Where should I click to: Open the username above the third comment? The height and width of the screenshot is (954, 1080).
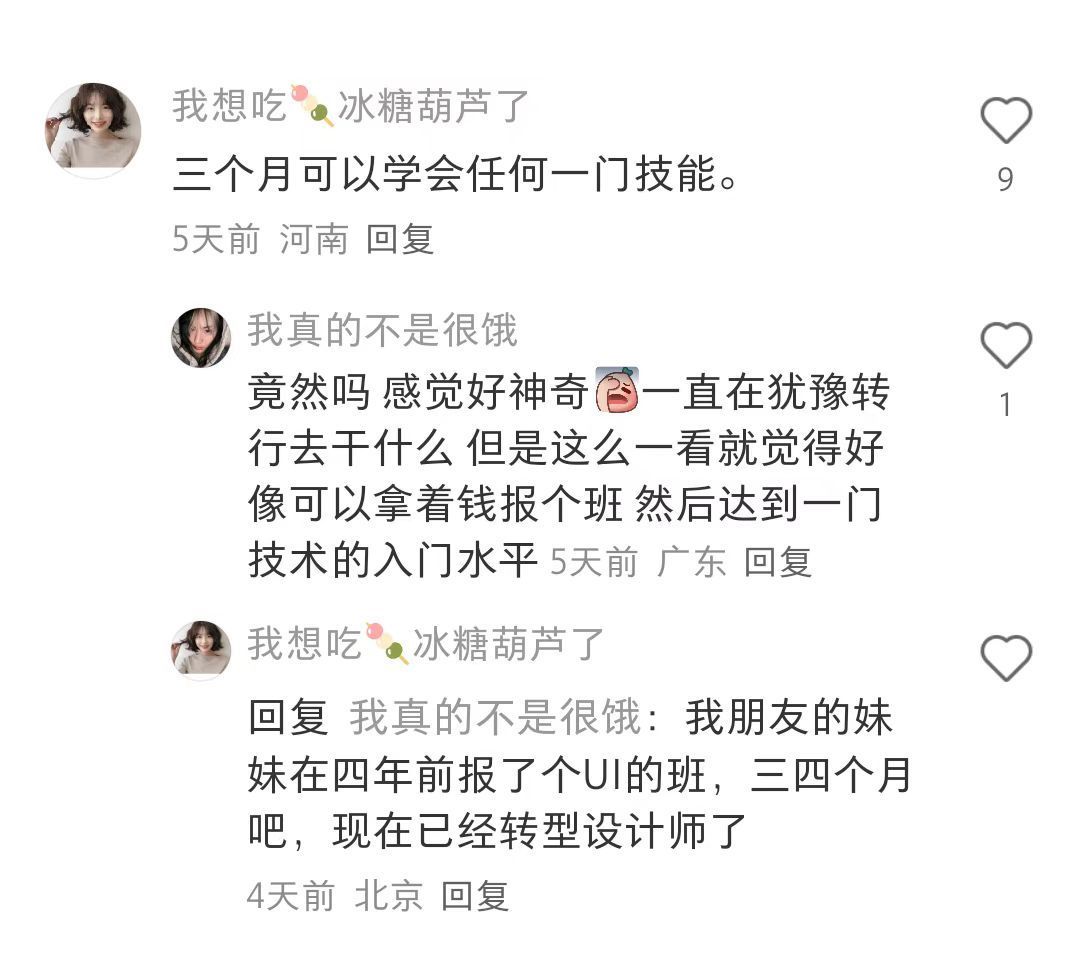pyautogui.click(x=426, y=643)
